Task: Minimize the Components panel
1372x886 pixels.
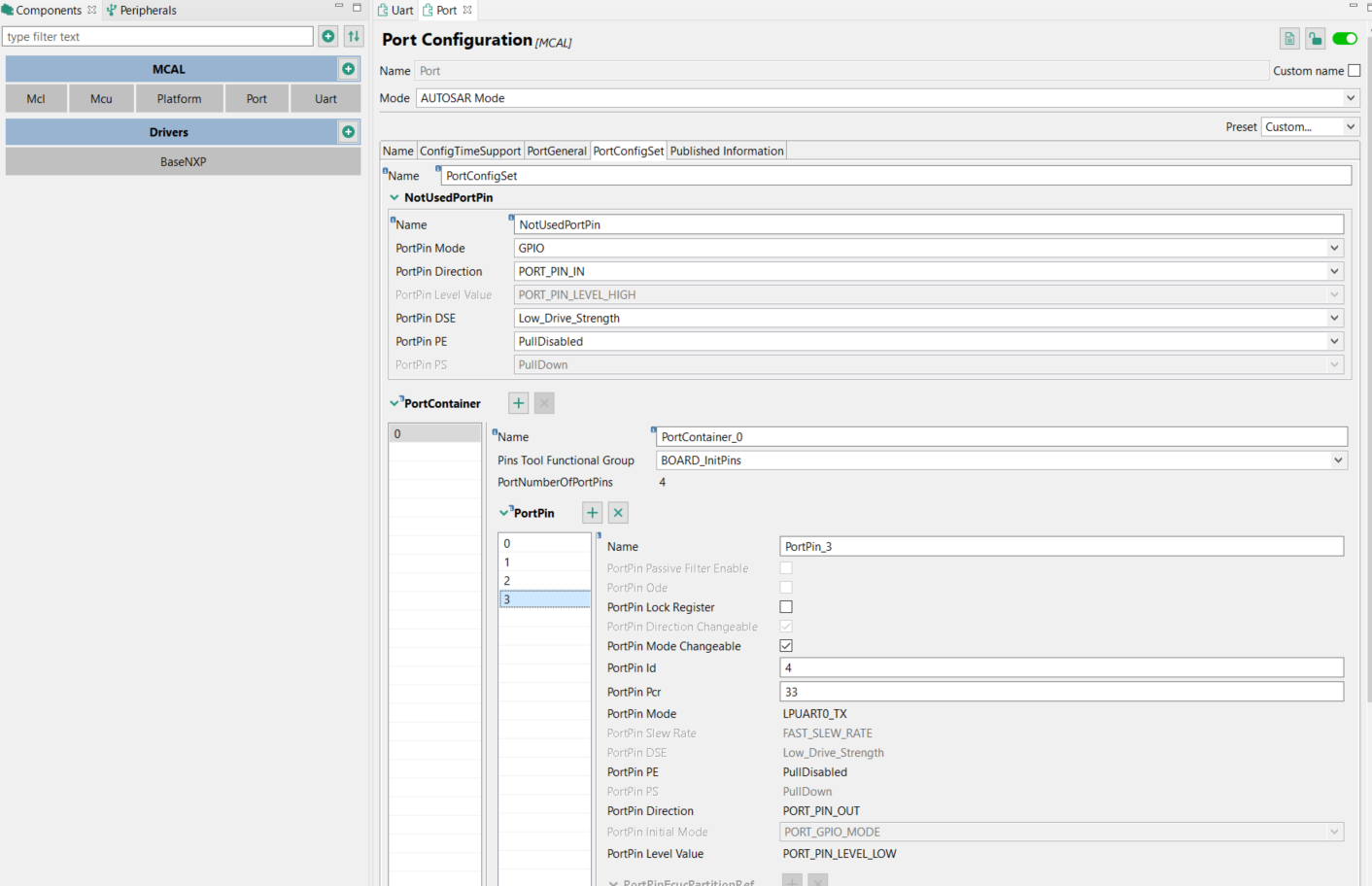Action: click(339, 7)
